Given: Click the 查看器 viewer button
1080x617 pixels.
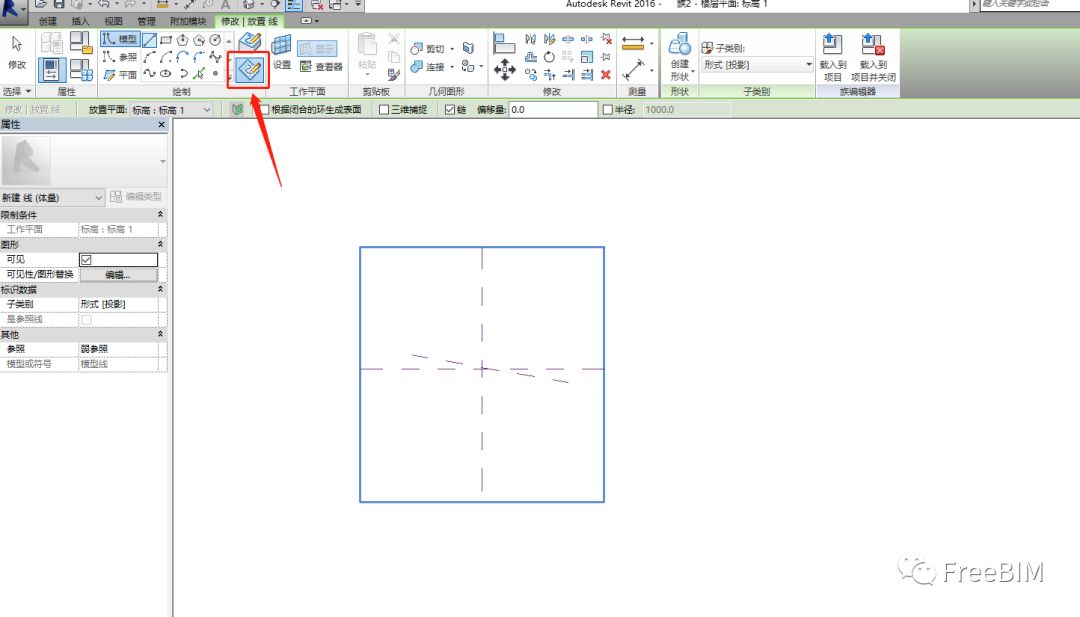Looking at the screenshot, I should [x=321, y=67].
